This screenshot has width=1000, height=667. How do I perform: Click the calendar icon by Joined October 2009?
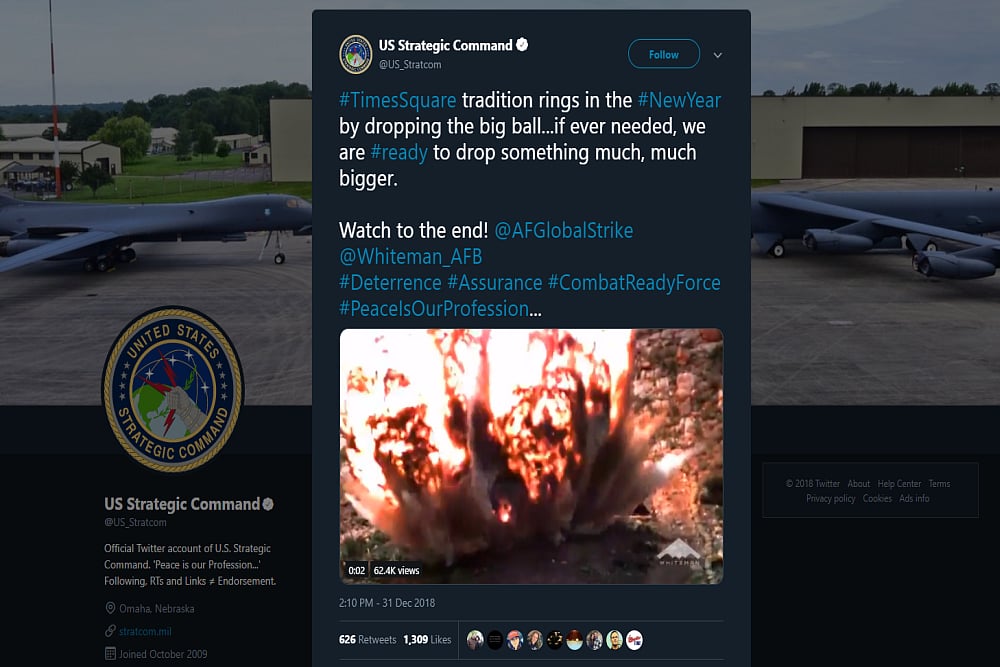click(x=110, y=654)
